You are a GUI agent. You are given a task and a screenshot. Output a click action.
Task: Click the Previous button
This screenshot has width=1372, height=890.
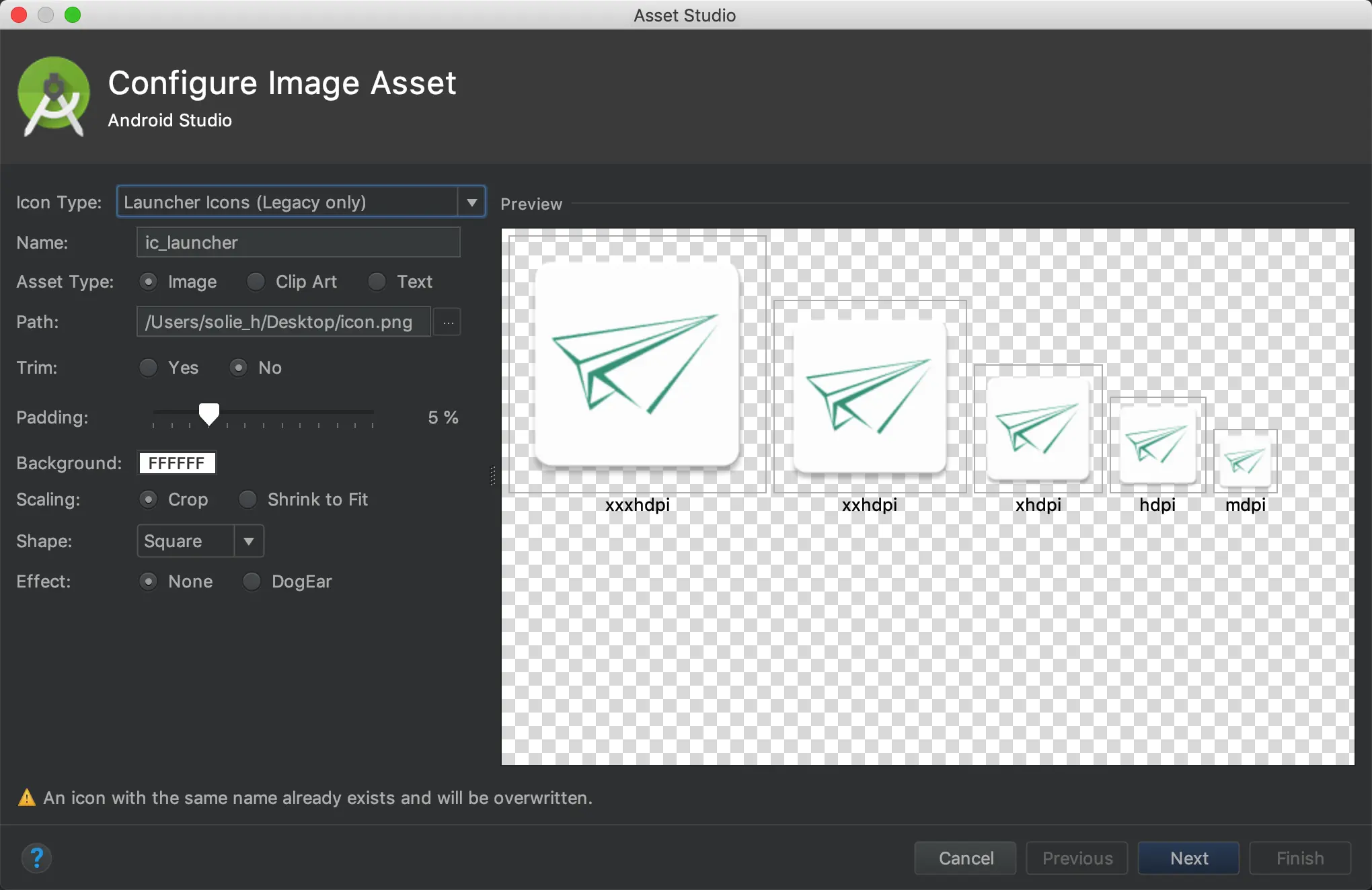pyautogui.click(x=1077, y=858)
